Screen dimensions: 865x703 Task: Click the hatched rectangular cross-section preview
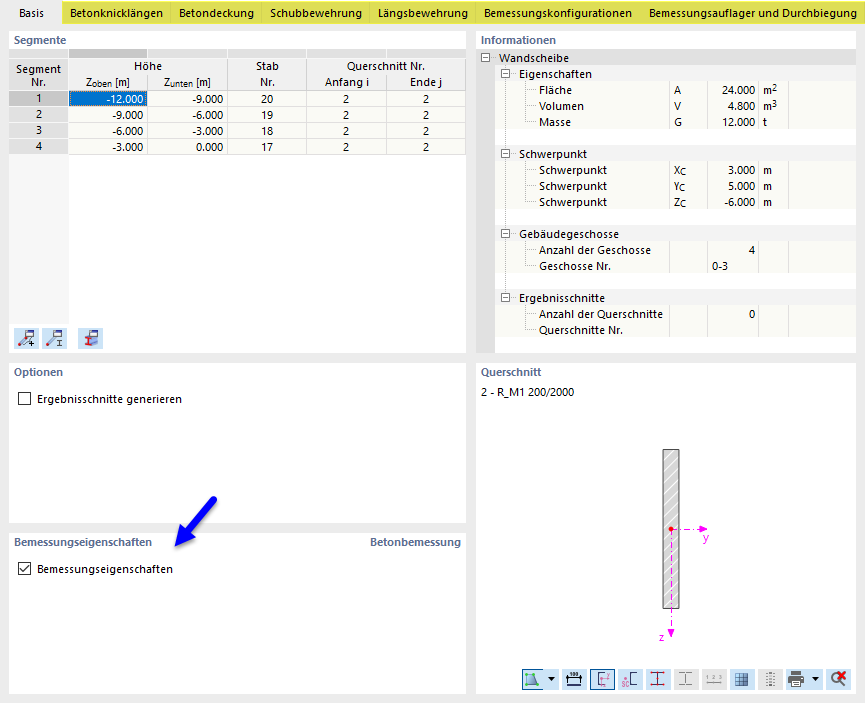point(671,529)
